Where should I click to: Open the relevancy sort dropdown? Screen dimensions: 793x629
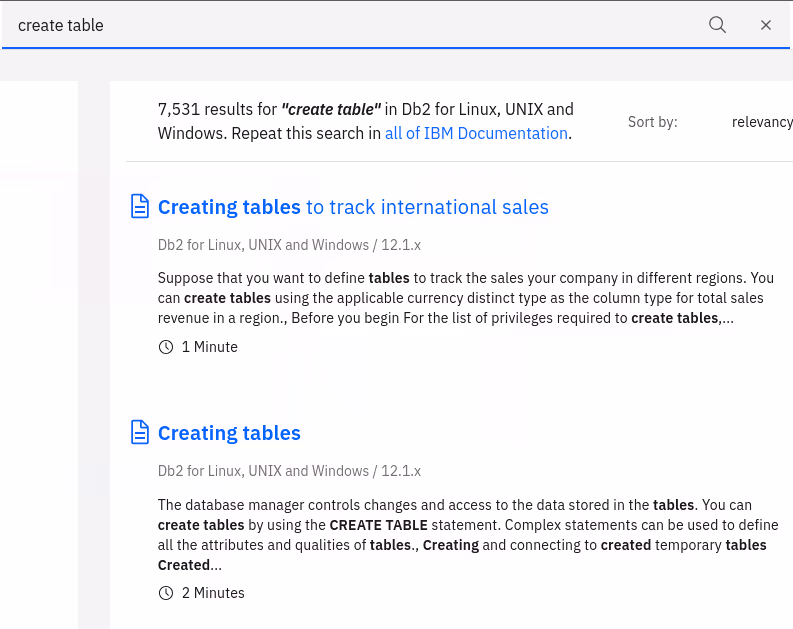(762, 122)
